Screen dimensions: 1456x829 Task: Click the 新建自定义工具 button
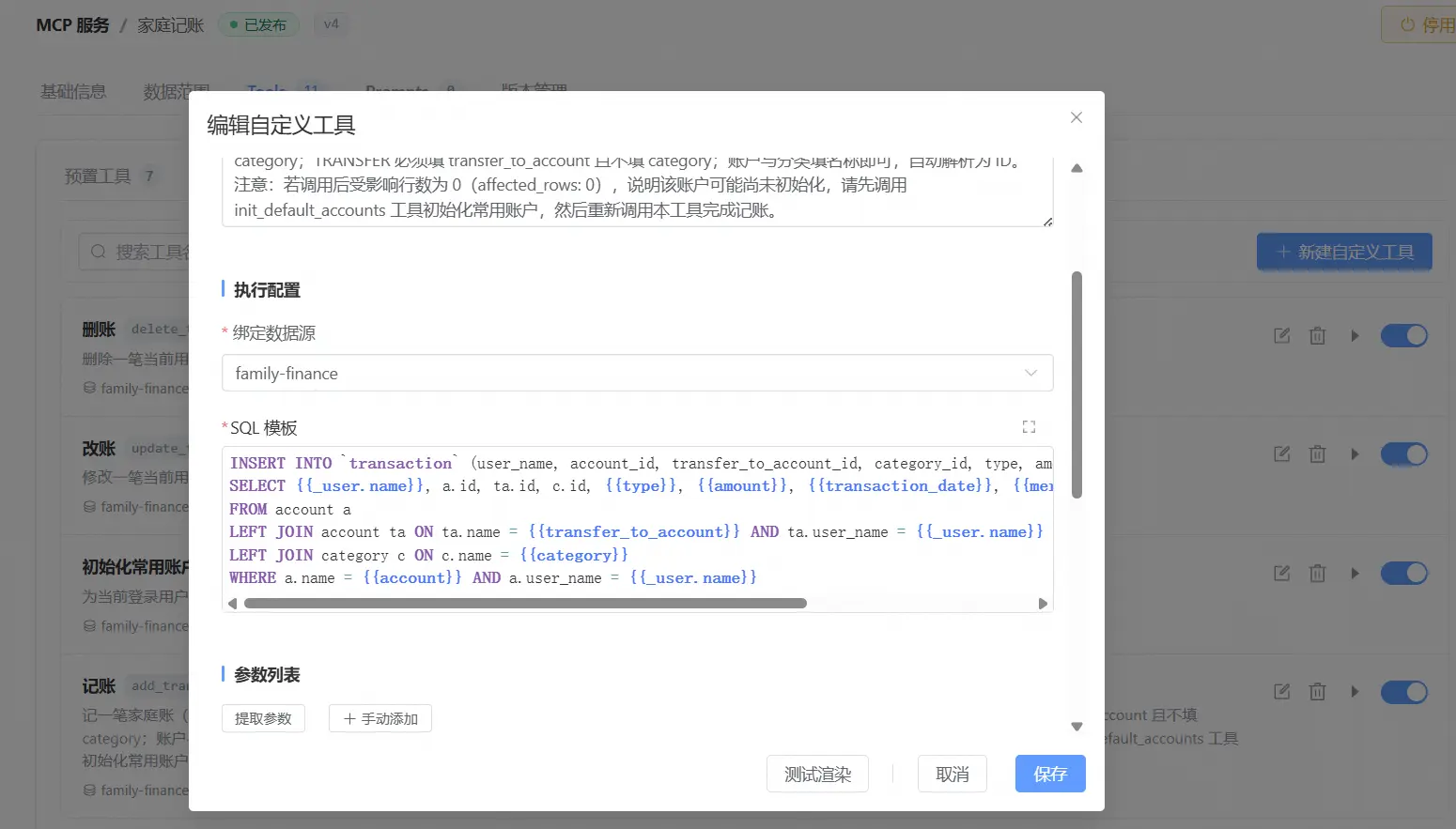1344,252
